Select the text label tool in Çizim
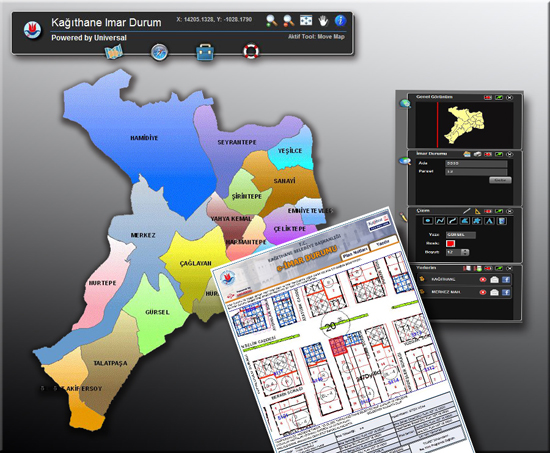This screenshot has width=550, height=453. [x=489, y=221]
